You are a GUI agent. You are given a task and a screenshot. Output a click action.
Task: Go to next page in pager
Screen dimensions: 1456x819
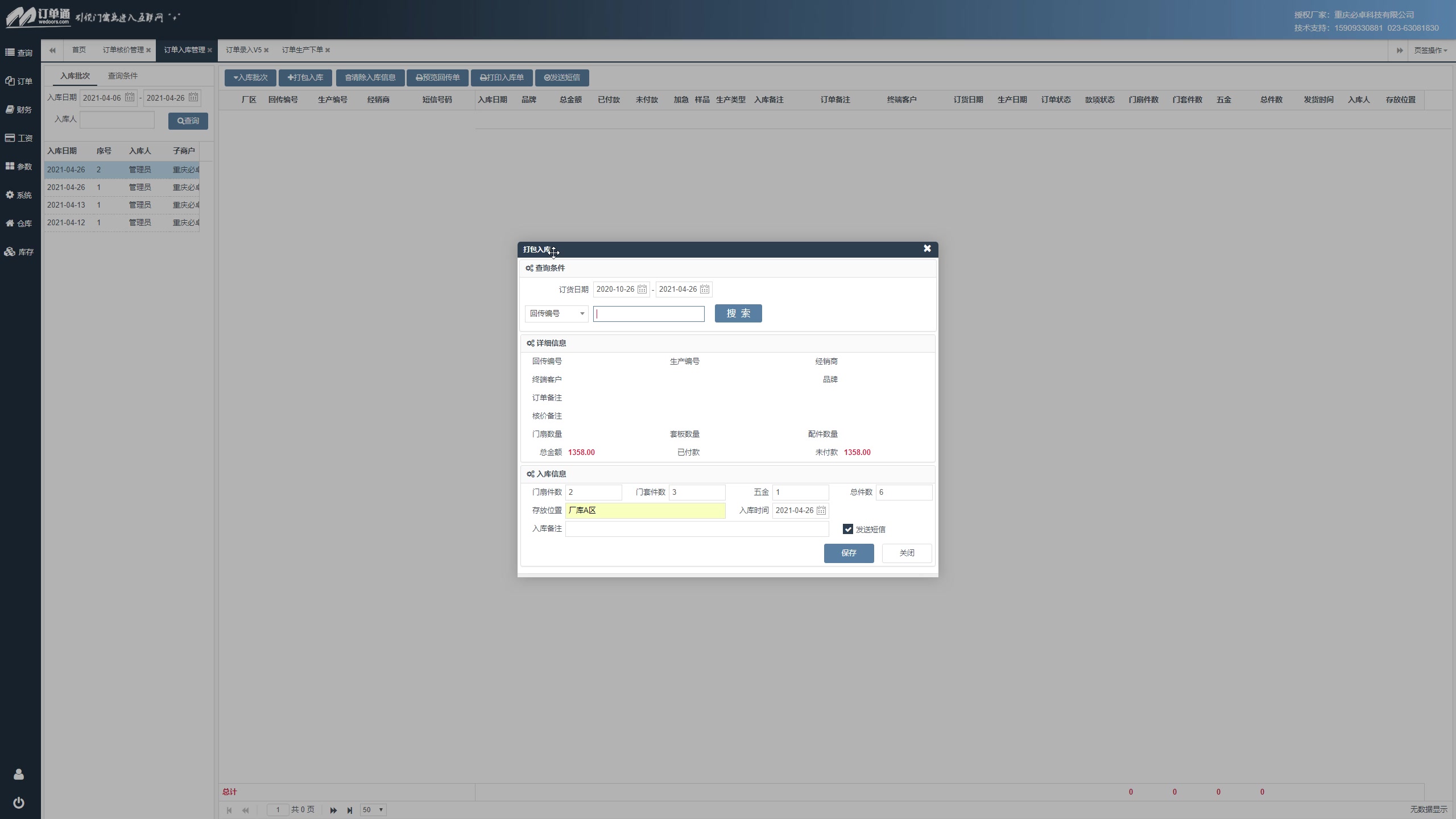pos(334,810)
